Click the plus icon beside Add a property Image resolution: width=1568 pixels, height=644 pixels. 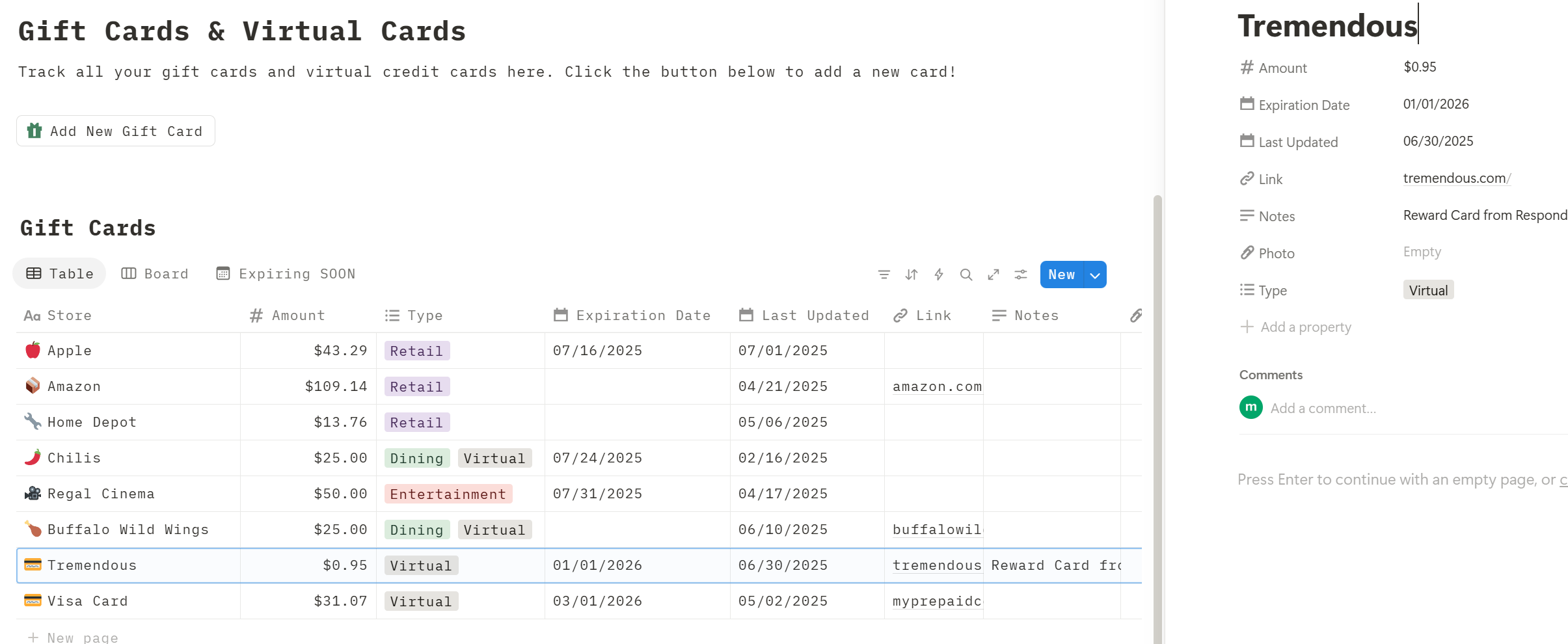coord(1247,327)
